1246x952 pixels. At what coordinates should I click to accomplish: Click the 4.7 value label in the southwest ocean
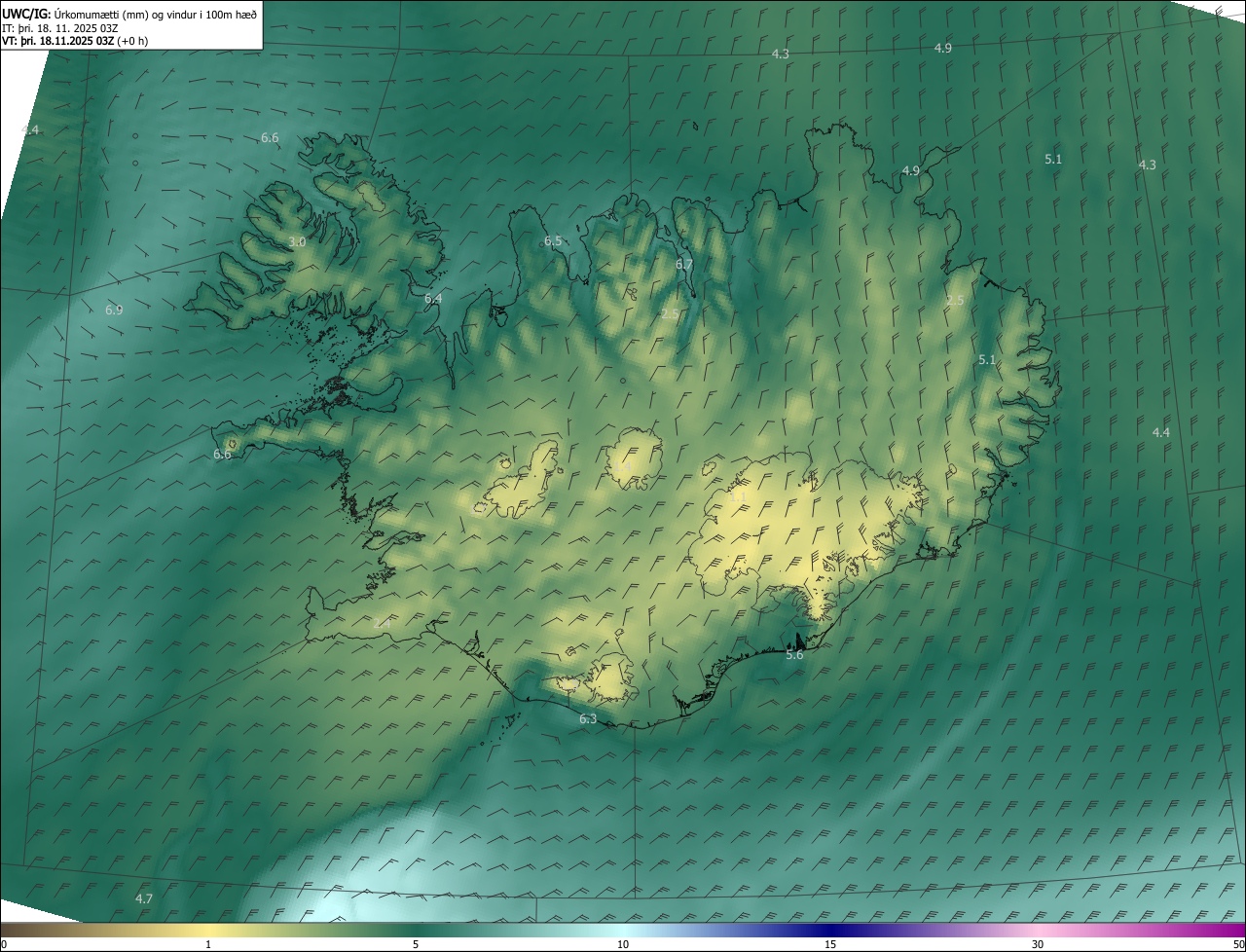(144, 897)
